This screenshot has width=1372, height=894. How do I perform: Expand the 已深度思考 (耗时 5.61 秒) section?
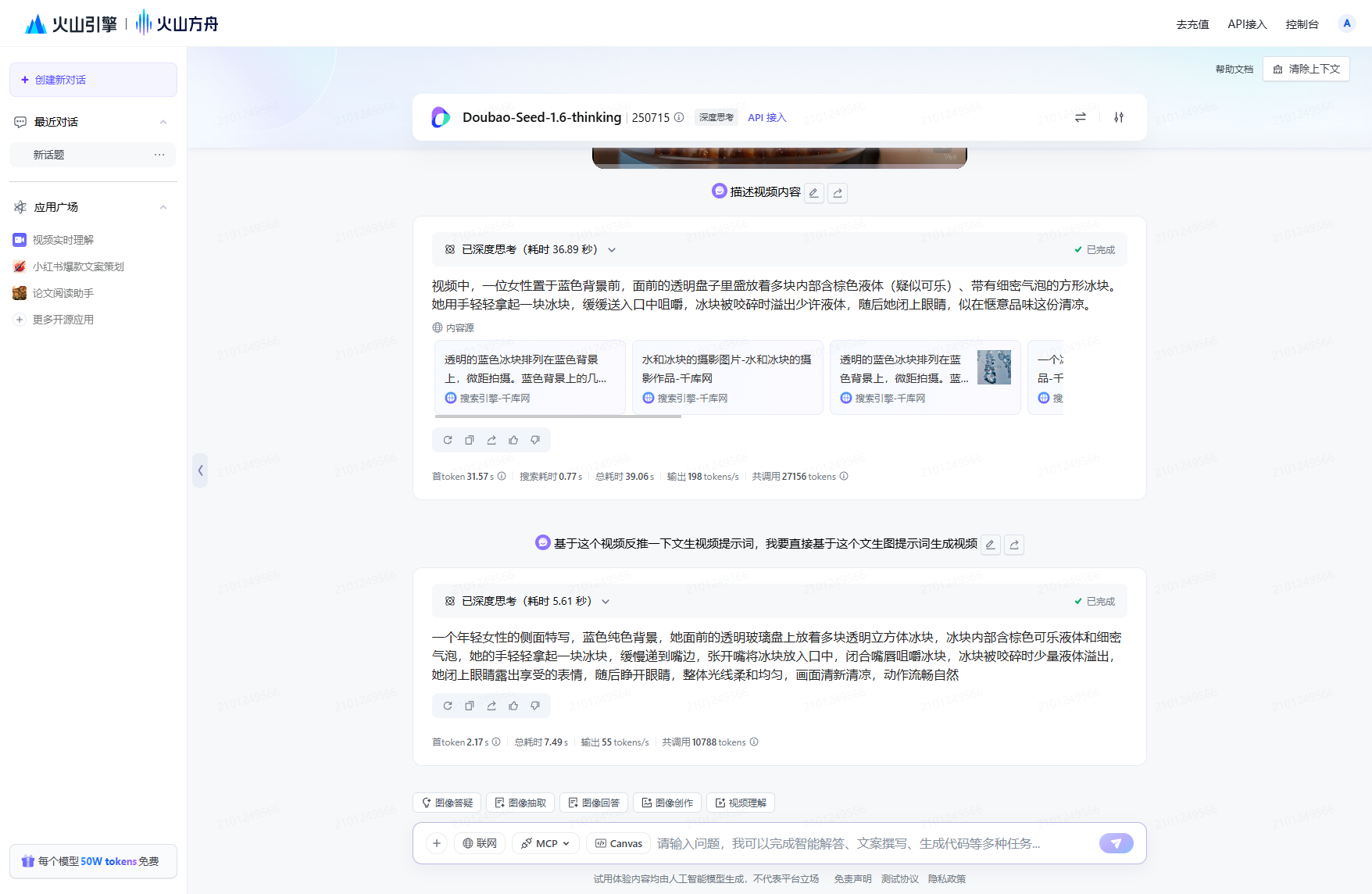606,602
